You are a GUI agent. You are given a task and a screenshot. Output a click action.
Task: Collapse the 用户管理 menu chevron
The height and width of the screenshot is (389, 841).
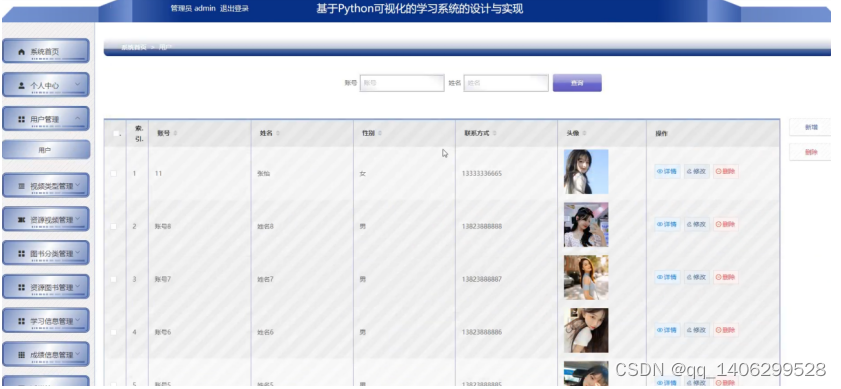pyautogui.click(x=78, y=118)
